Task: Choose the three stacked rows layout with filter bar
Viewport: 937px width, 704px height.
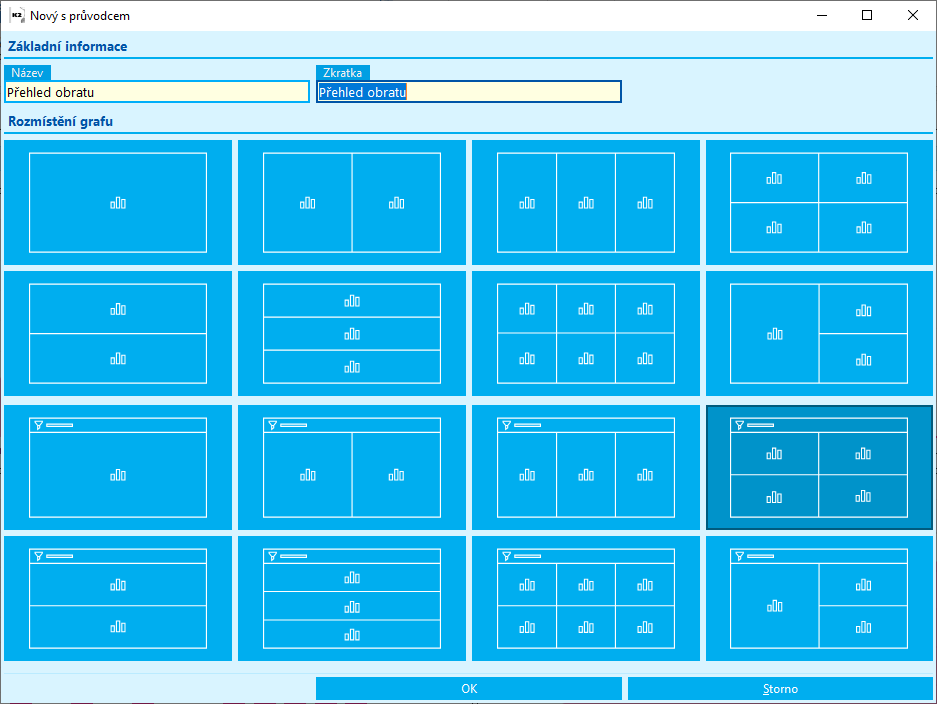Action: (x=352, y=598)
